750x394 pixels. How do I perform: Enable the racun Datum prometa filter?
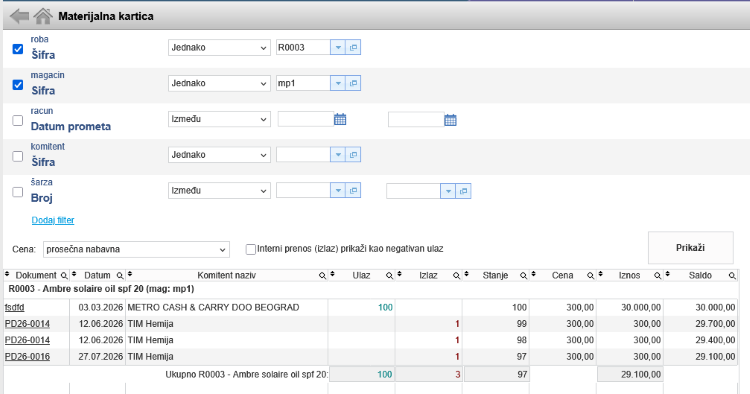coord(18,120)
